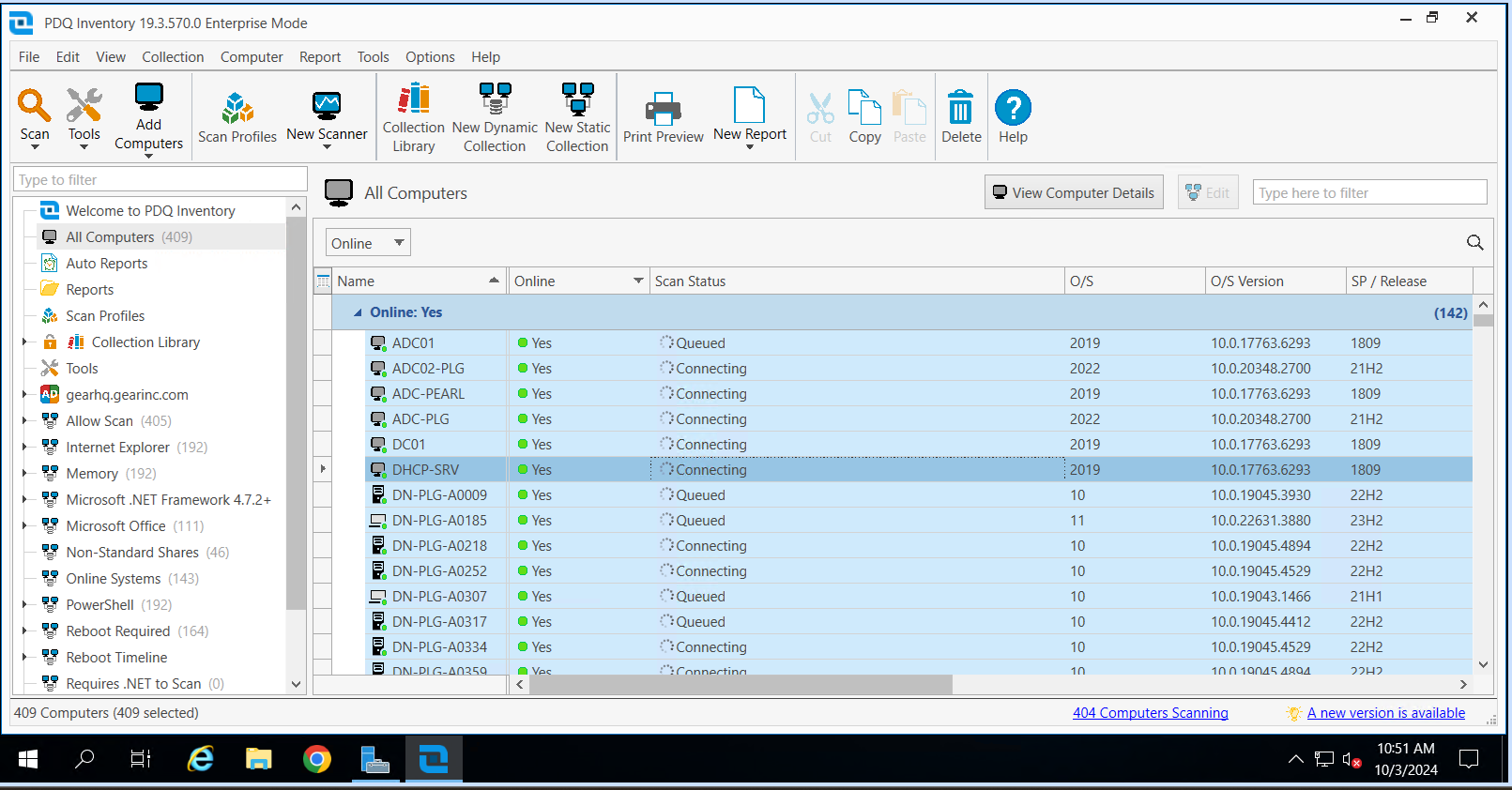The image size is (1512, 790).
Task: Create a New Static Collection
Action: tap(577, 99)
